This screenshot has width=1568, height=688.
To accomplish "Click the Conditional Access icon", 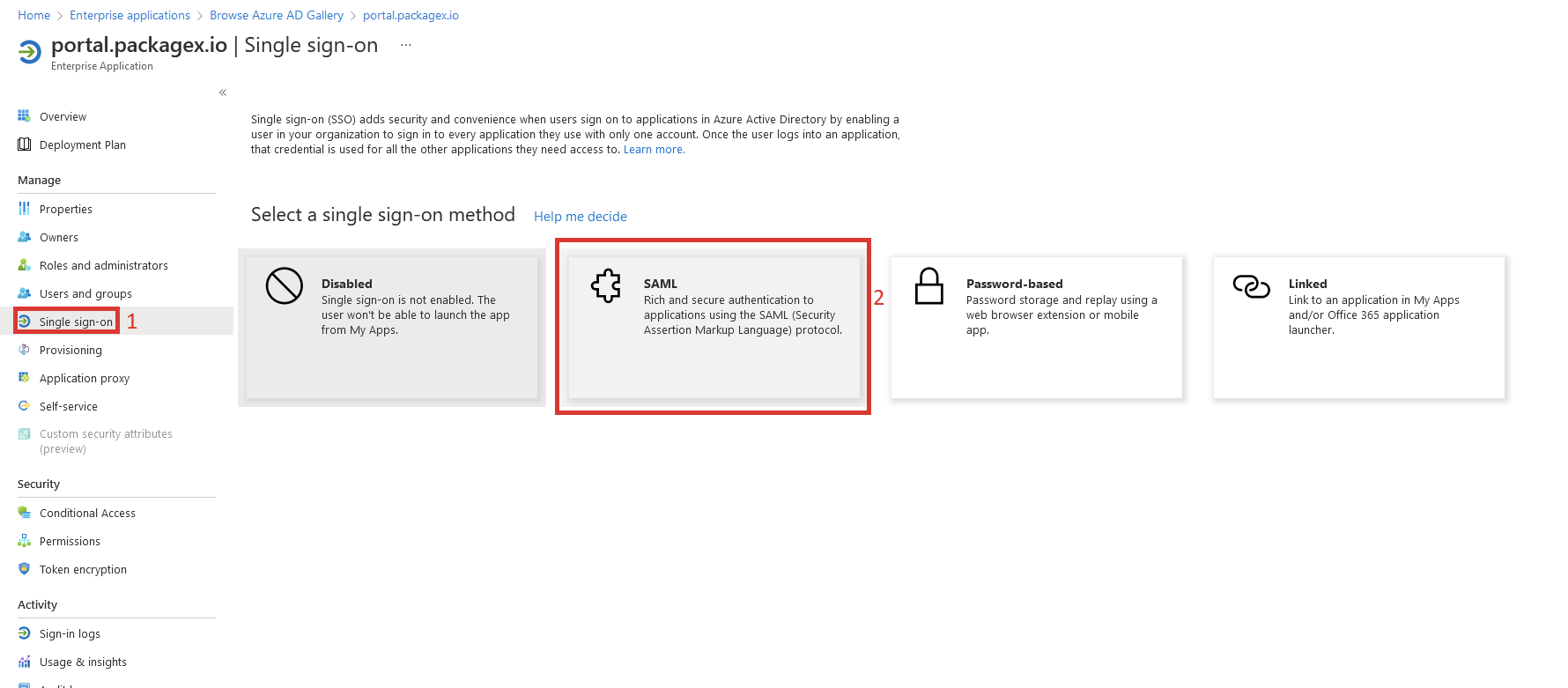I will 24,513.
